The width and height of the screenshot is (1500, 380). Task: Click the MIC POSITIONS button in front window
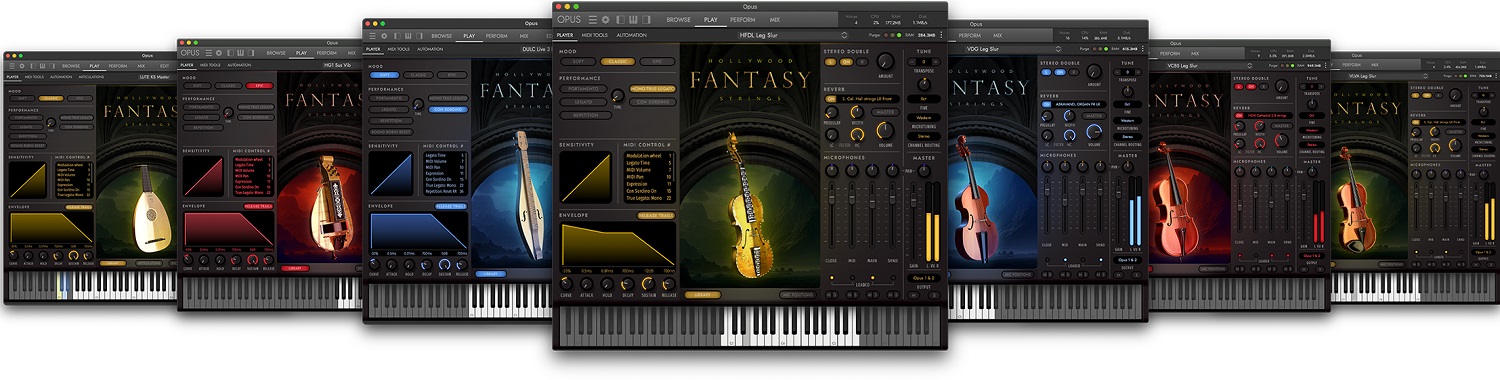(797, 295)
